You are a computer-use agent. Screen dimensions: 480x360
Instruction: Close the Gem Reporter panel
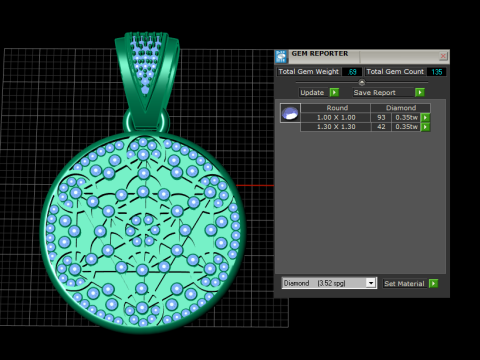click(443, 56)
